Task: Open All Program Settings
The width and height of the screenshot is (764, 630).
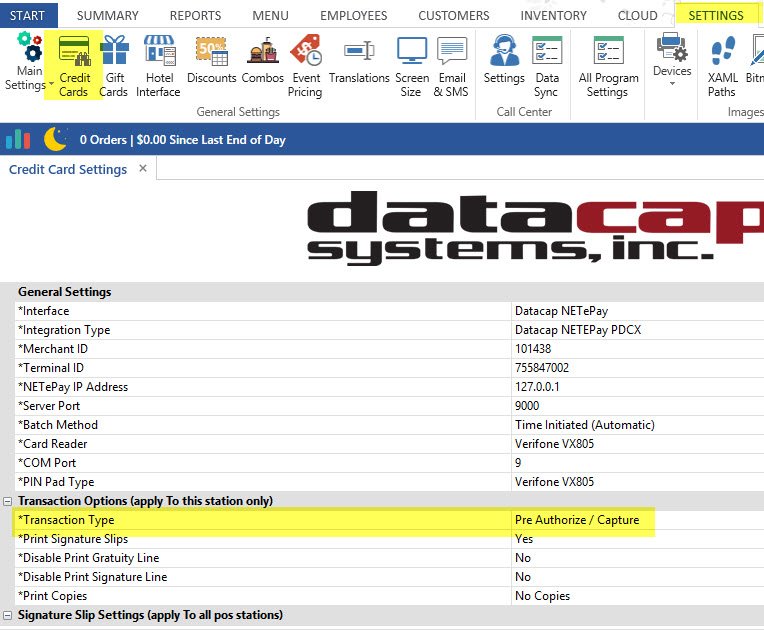Action: [x=607, y=65]
